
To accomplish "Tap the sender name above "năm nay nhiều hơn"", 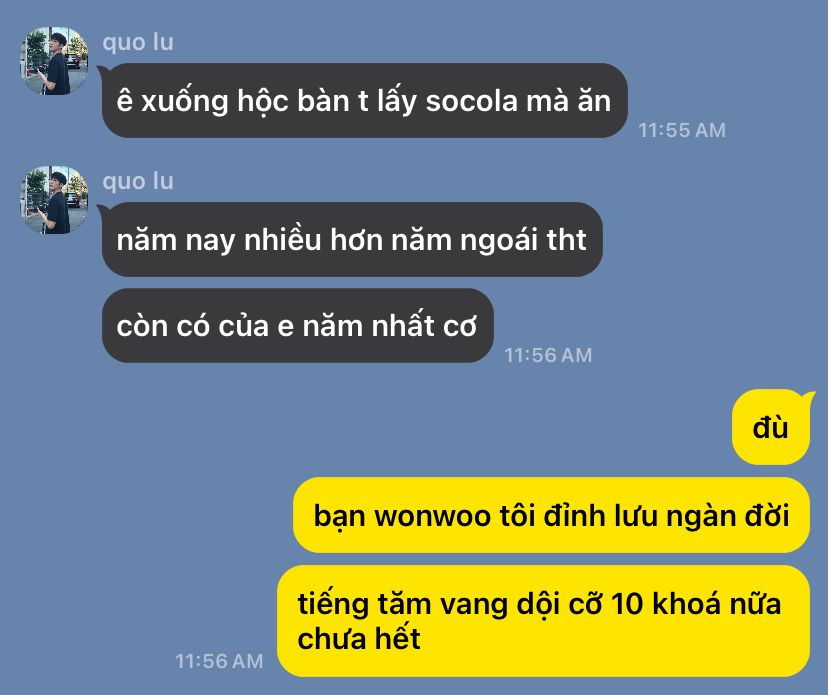I will click(x=138, y=181).
